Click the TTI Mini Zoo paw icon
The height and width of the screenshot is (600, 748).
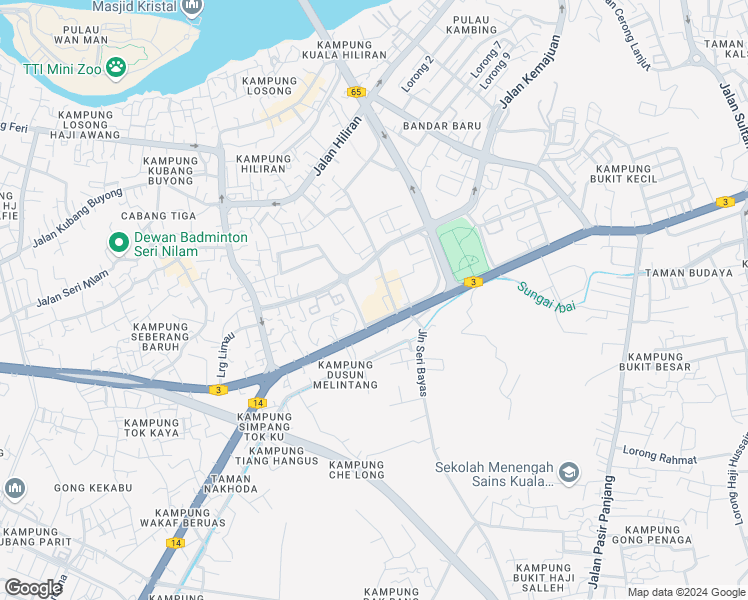[x=116, y=68]
